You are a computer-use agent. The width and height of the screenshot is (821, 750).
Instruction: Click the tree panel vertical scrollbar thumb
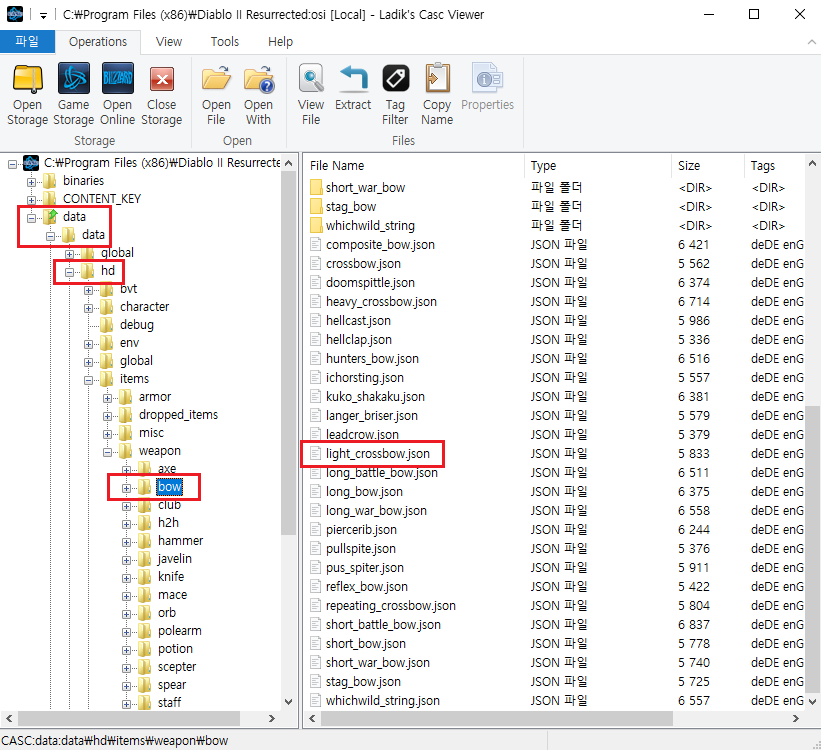point(289,353)
